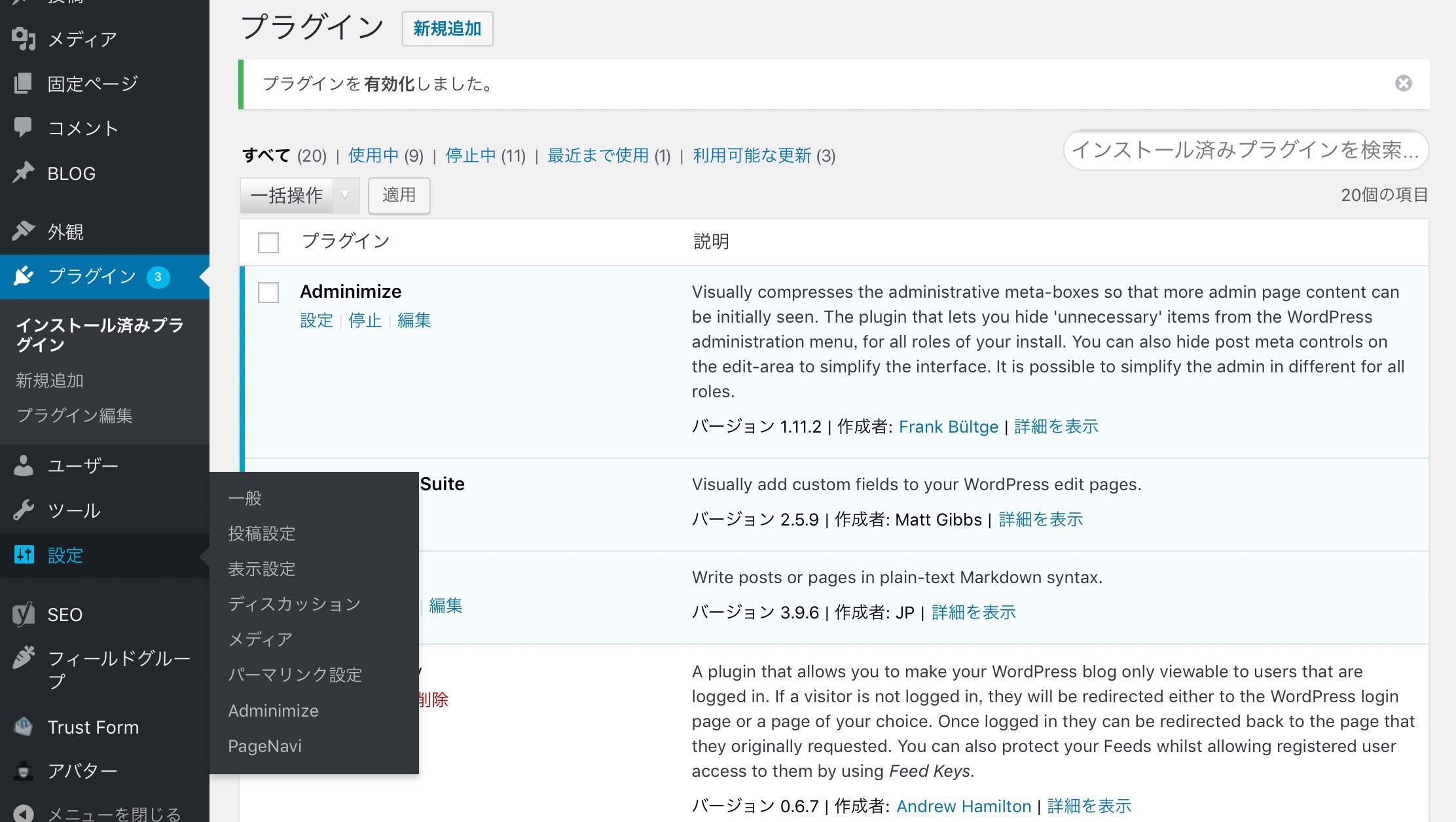The image size is (1456, 822).
Task: Click the update count badge 3
Action: 158,277
